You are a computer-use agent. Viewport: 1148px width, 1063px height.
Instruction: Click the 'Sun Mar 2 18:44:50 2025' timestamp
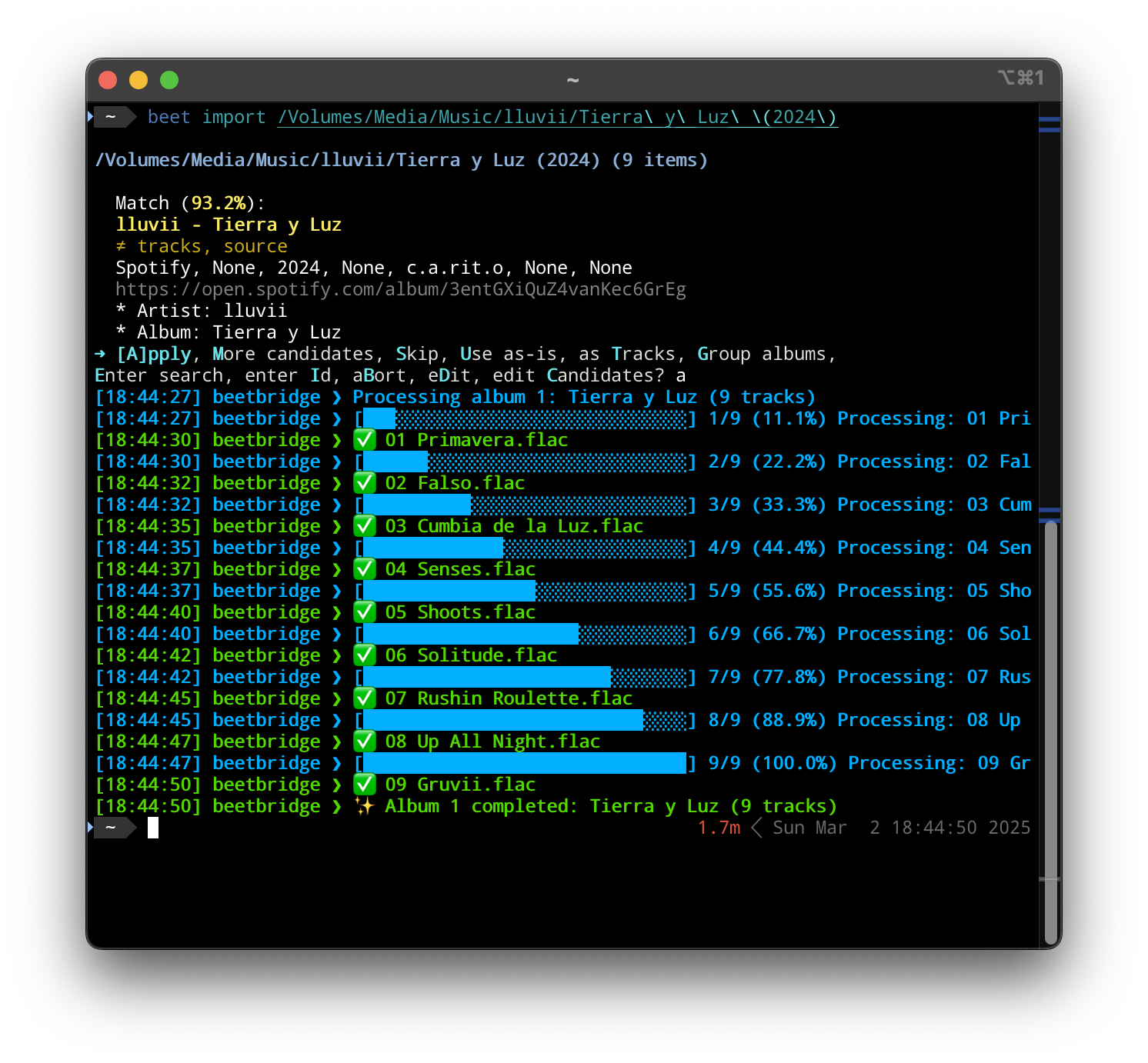[901, 828]
